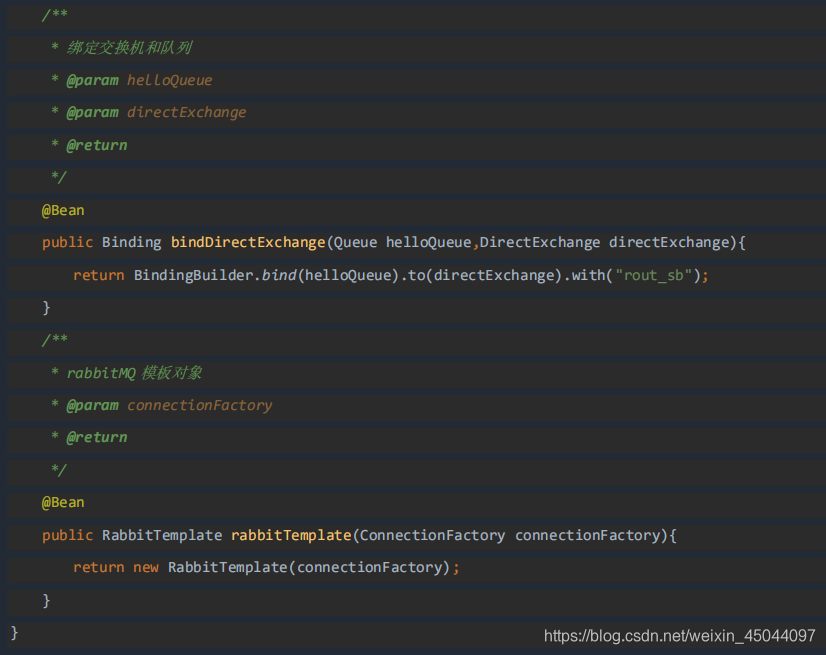
Task: Click the rabbitTemplate method name
Action: [291, 535]
